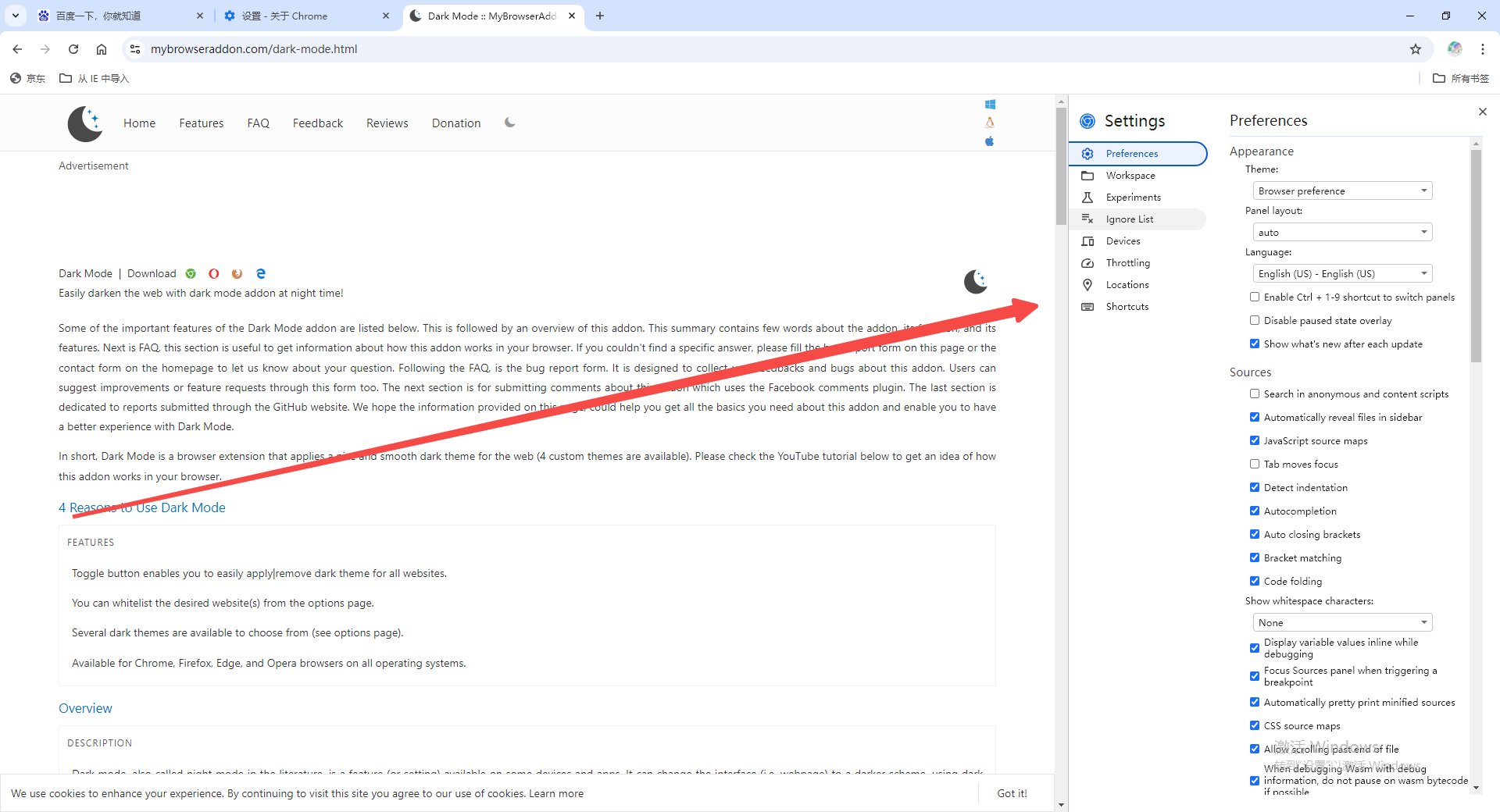This screenshot has height=812, width=1500.
Task: Open a new browser tab
Action: 600,16
